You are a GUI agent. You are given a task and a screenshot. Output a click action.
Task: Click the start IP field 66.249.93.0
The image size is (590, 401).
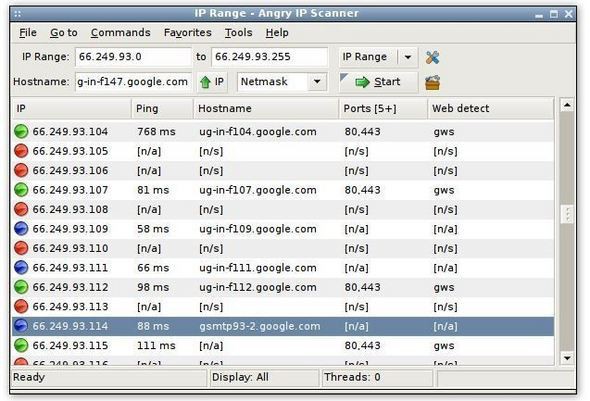(x=133, y=57)
